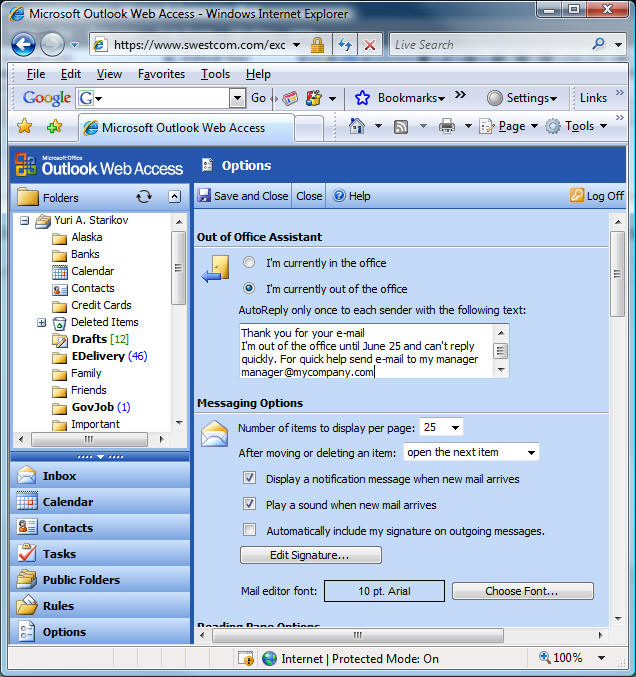The width and height of the screenshot is (636, 677).
Task: Open the Favorites menu
Action: pos(161,74)
